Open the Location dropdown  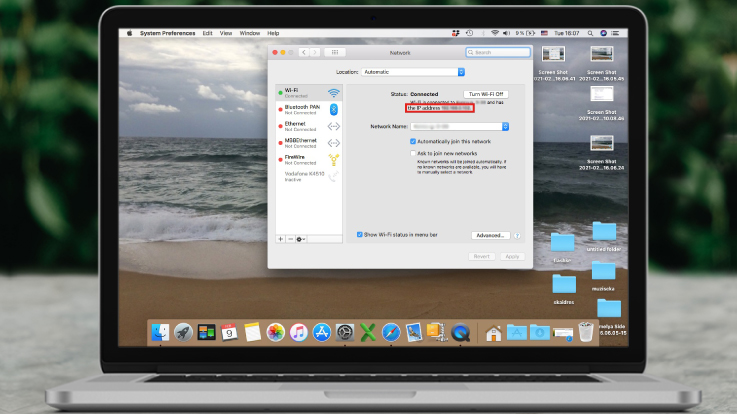[x=413, y=72]
